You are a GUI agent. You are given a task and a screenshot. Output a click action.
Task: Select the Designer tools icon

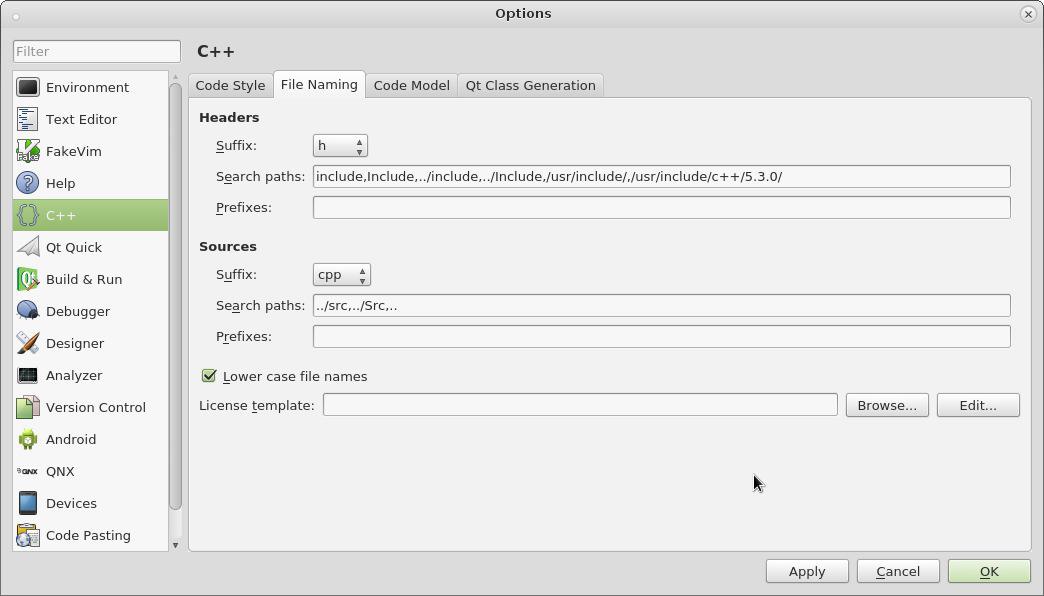(28, 343)
